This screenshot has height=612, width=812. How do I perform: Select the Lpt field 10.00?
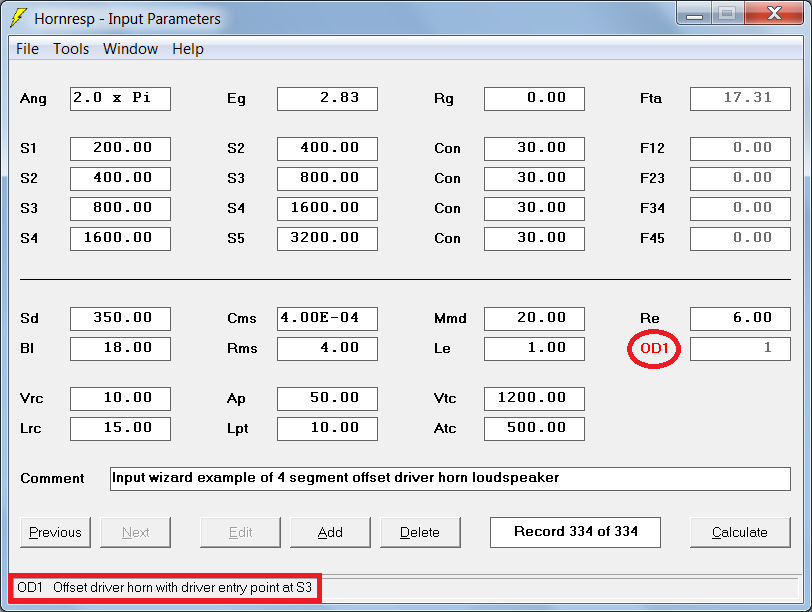point(327,429)
